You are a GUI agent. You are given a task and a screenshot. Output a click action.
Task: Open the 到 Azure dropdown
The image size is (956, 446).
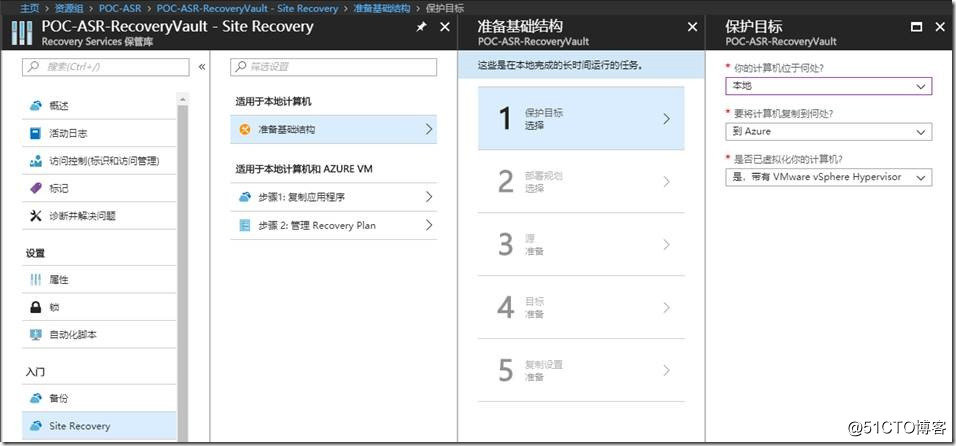[x=829, y=131]
